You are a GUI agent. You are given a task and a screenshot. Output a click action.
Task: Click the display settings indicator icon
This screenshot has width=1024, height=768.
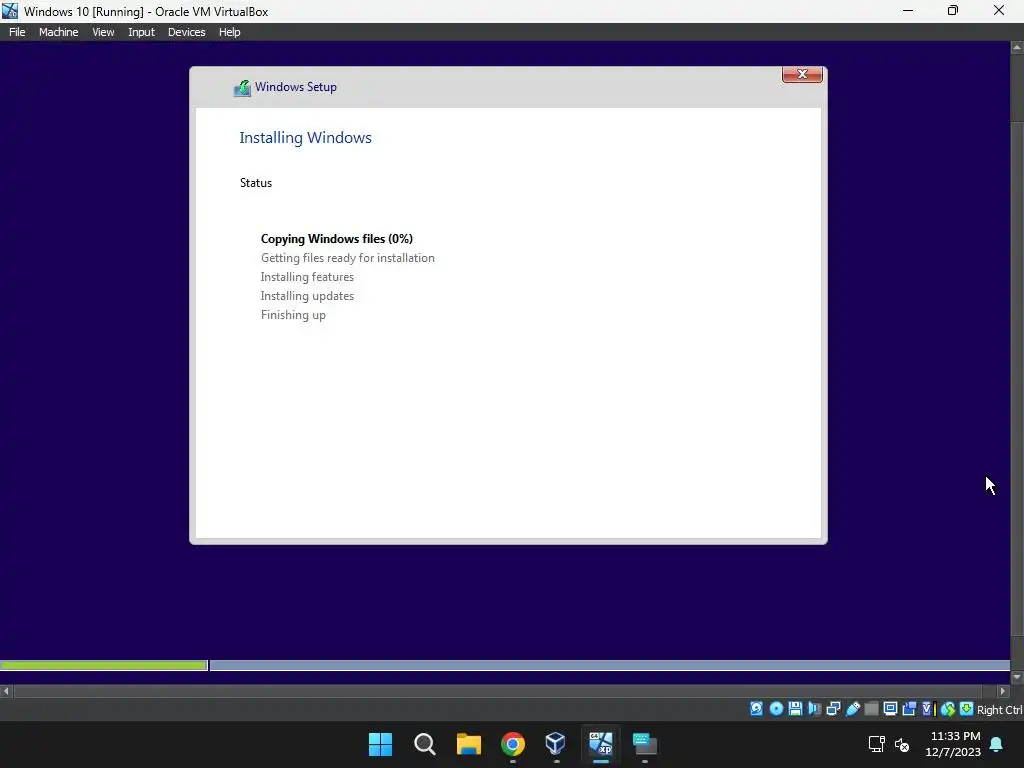pyautogui.click(x=890, y=709)
